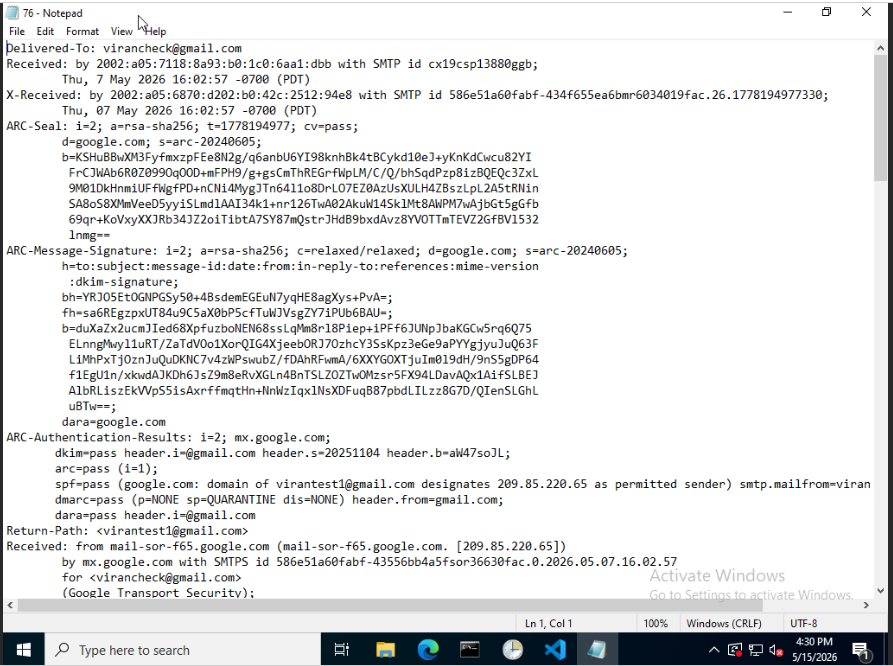Click the ARC-Authentication-Results header line
The height and width of the screenshot is (666, 893).
tap(168, 438)
